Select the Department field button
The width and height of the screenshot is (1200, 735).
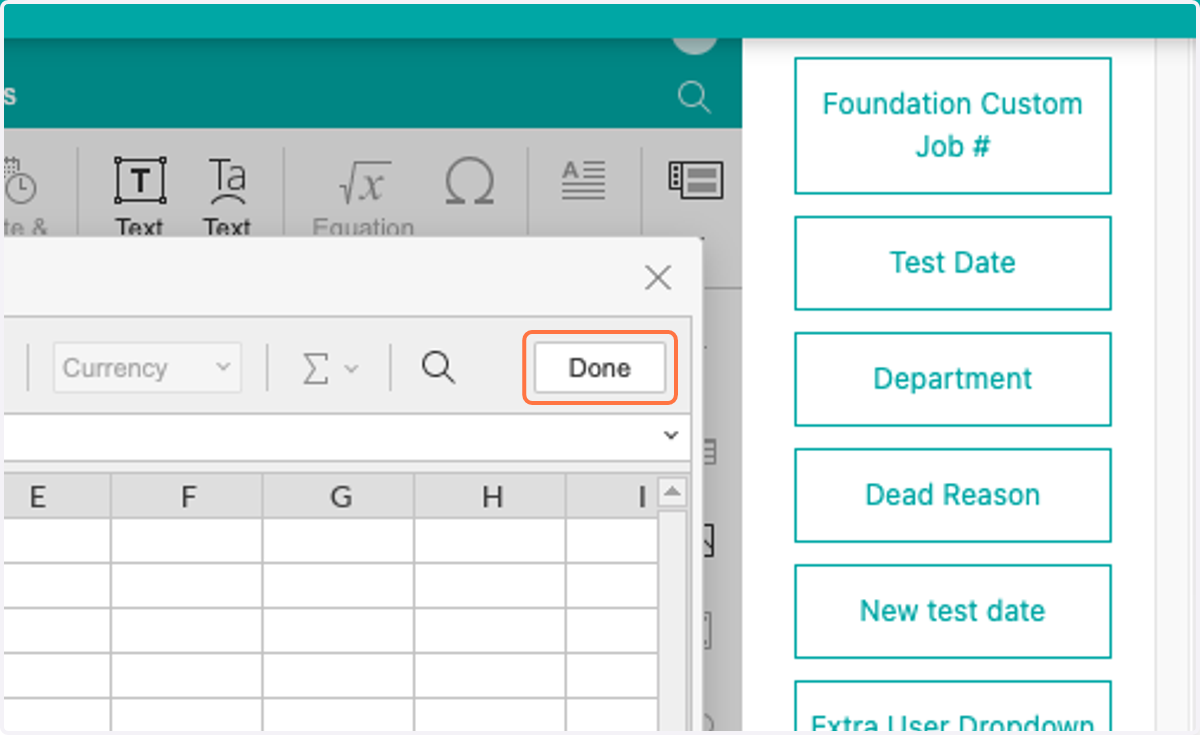(952, 379)
